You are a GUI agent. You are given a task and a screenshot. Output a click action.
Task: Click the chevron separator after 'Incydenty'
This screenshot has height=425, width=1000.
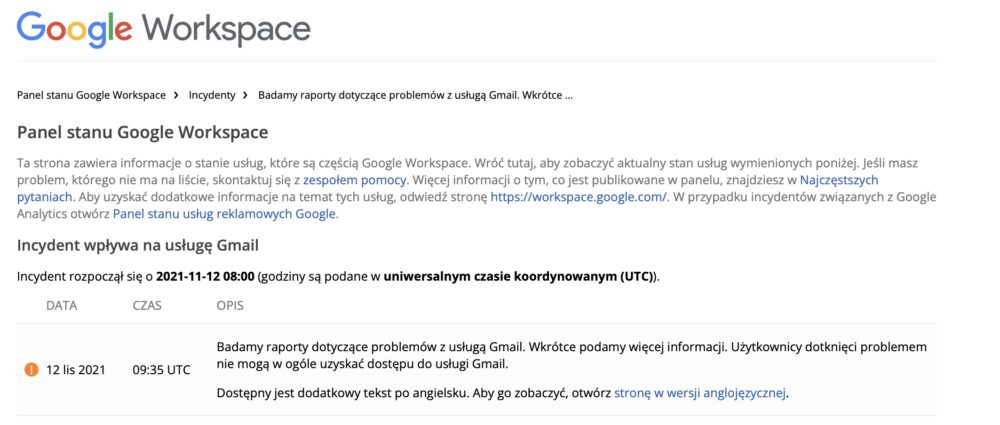pyautogui.click(x=245, y=96)
